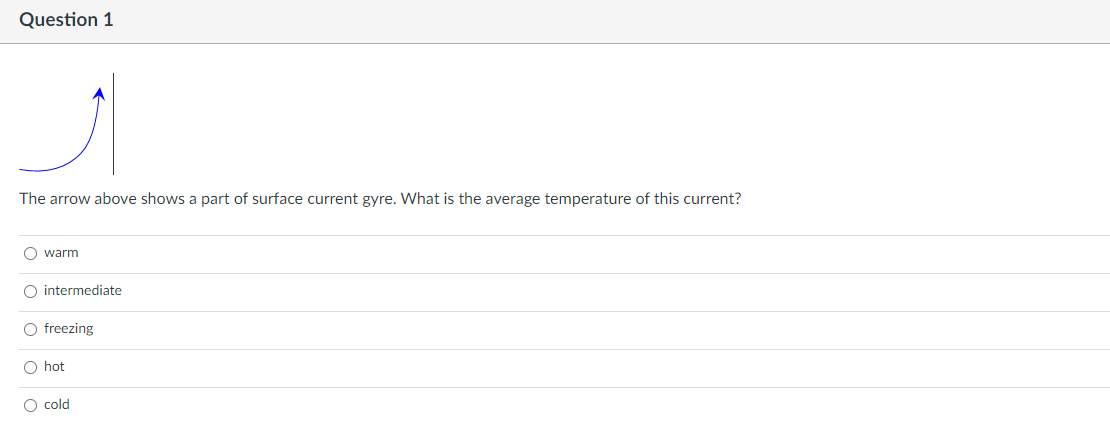Click the "freezing" answer label text

point(69,329)
